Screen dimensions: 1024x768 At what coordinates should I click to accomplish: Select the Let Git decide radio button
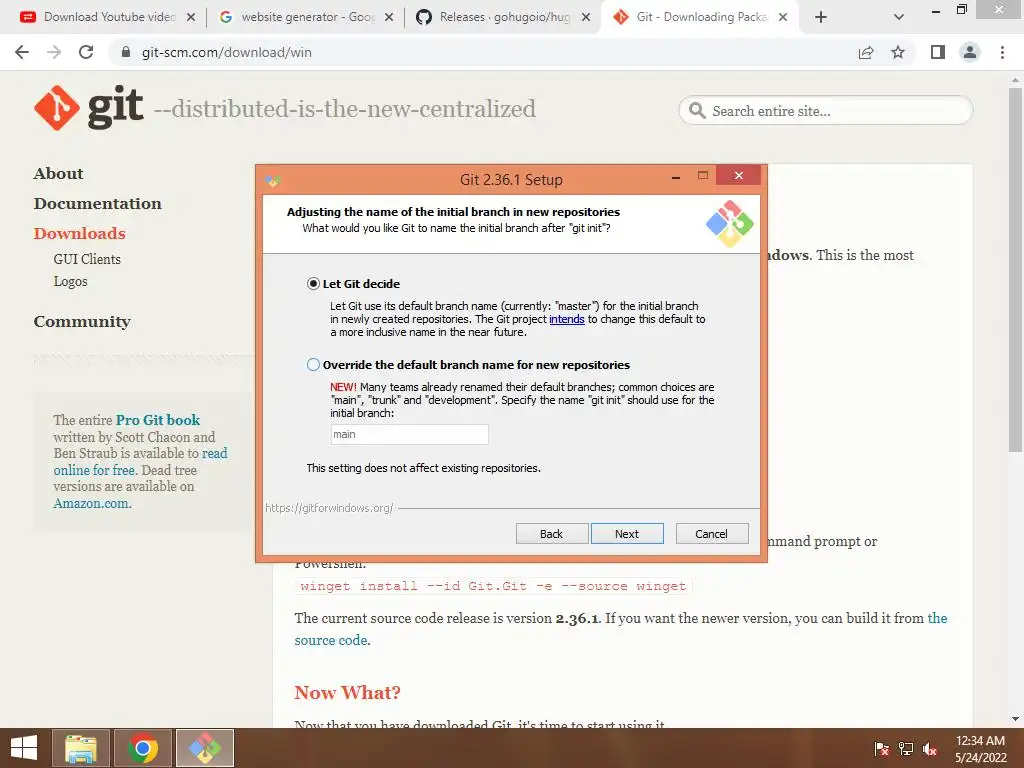(x=313, y=283)
